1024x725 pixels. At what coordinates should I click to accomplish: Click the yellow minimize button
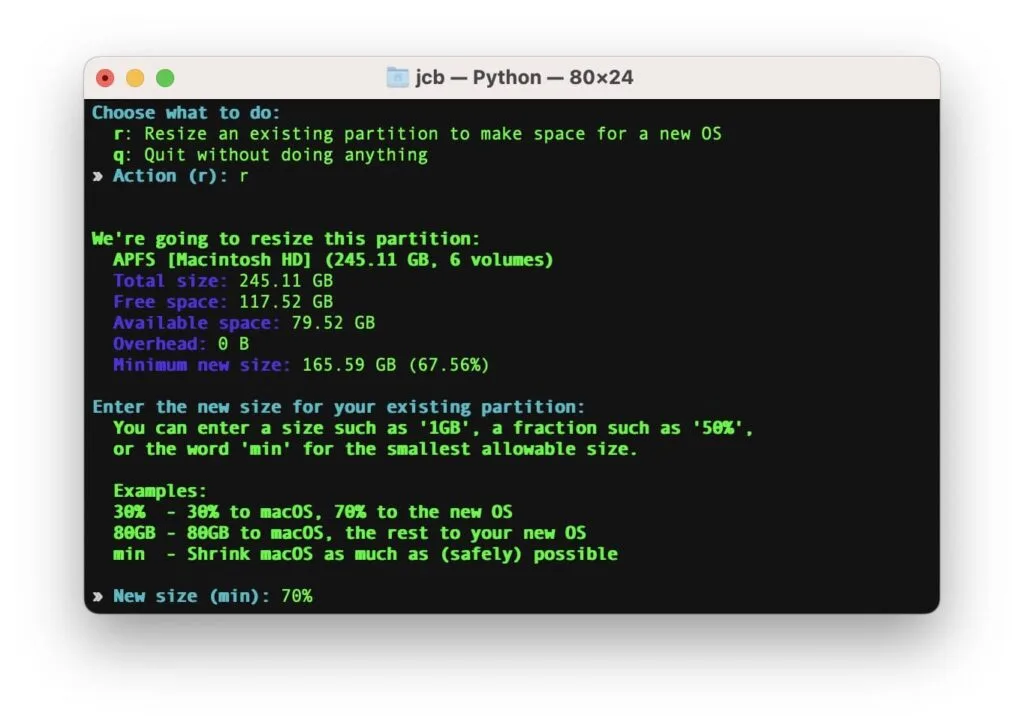(136, 77)
